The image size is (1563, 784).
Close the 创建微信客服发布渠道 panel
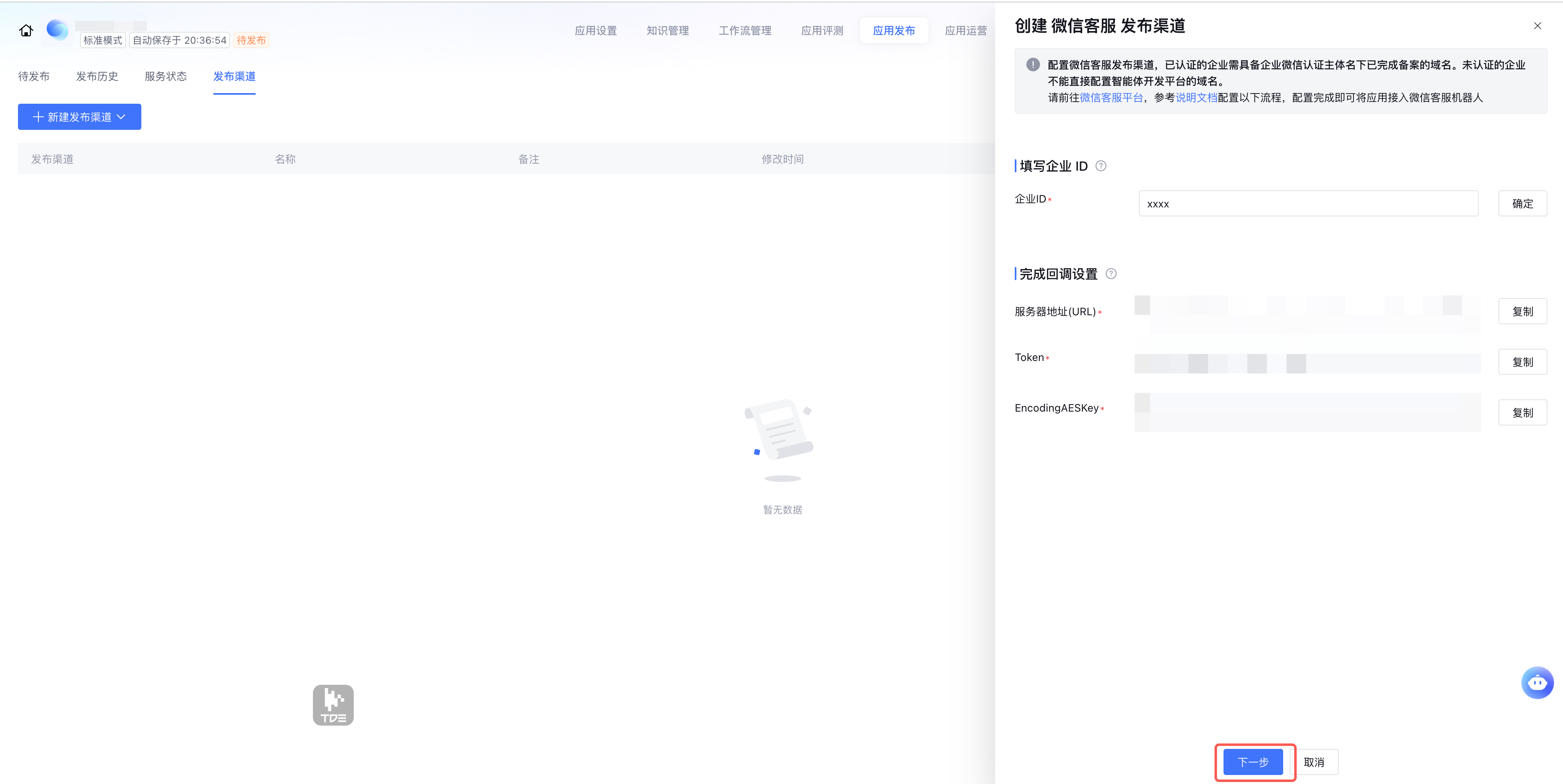1537,25
